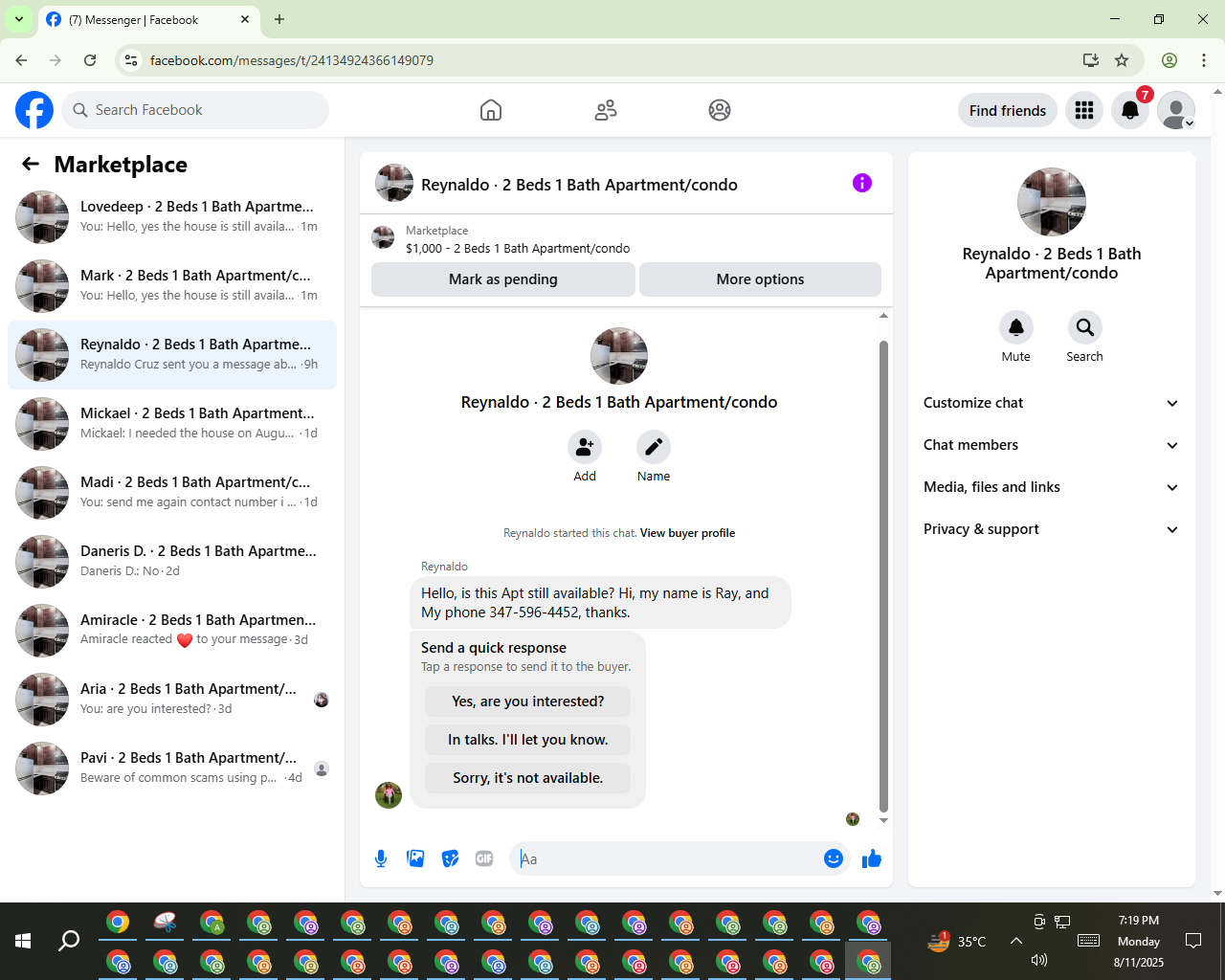Image resolution: width=1225 pixels, height=980 pixels.
Task: Click the browser address bar URL
Action: coord(292,60)
